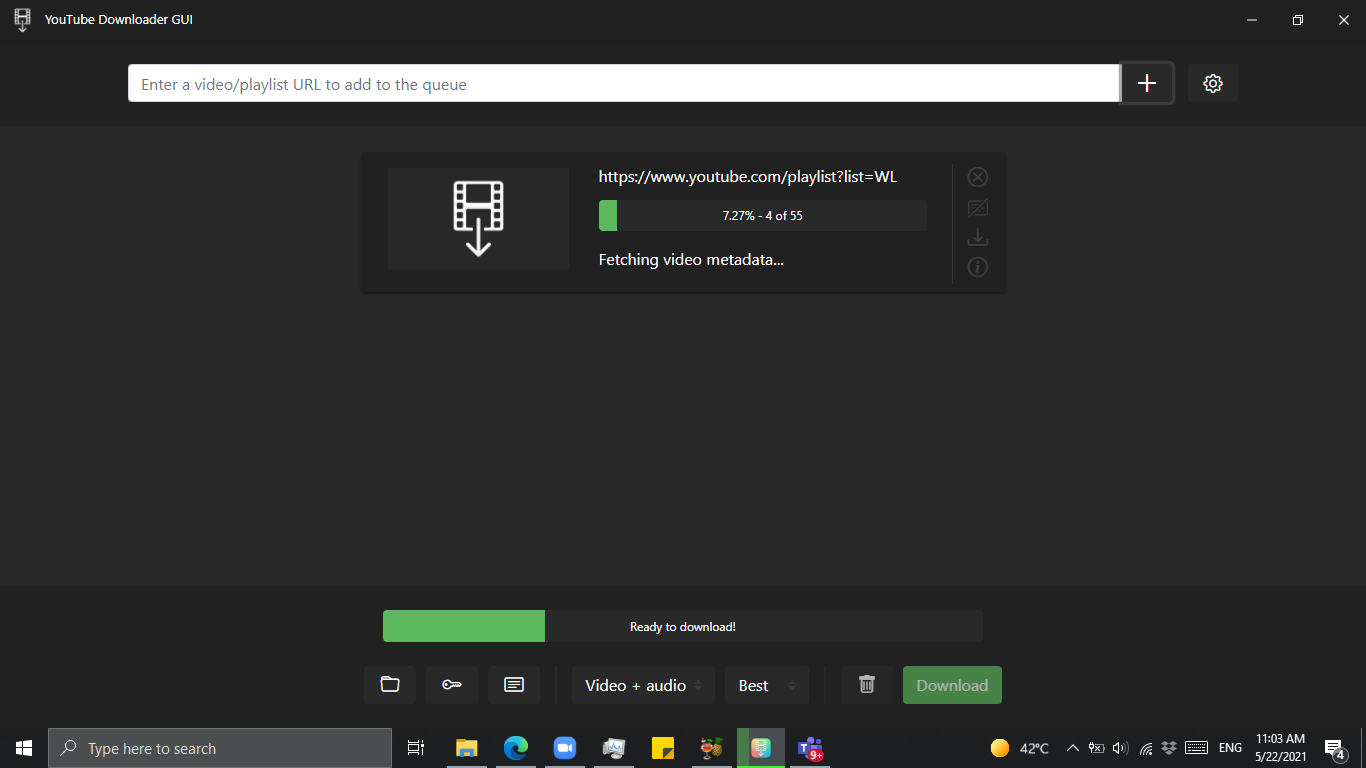Image resolution: width=1366 pixels, height=768 pixels.
Task: Cancel the queued playlist download
Action: pyautogui.click(x=977, y=176)
